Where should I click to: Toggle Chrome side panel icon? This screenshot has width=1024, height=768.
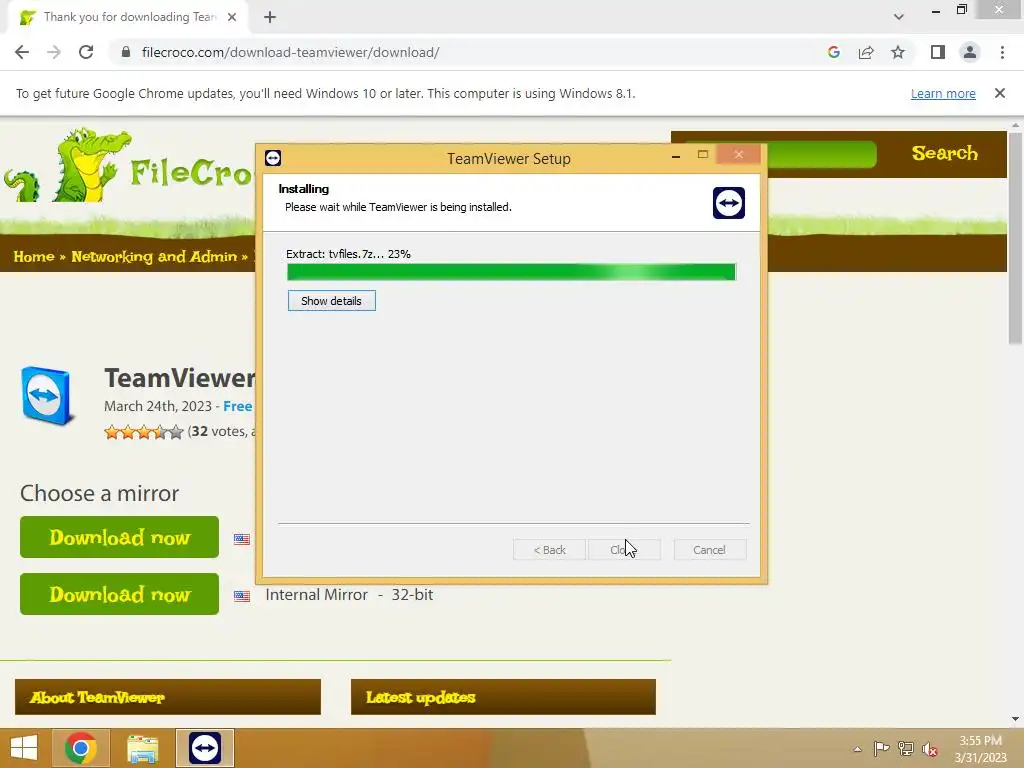point(938,52)
